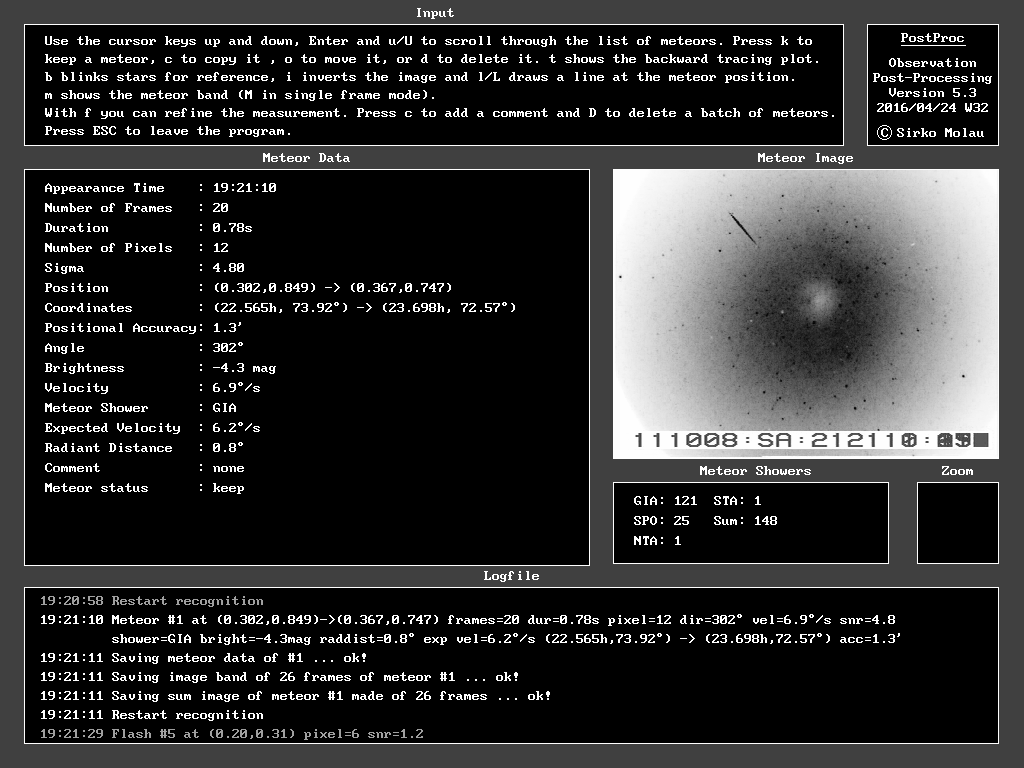The image size is (1024, 768).
Task: Select the GIA: 121 shower count
Action: (x=665, y=501)
